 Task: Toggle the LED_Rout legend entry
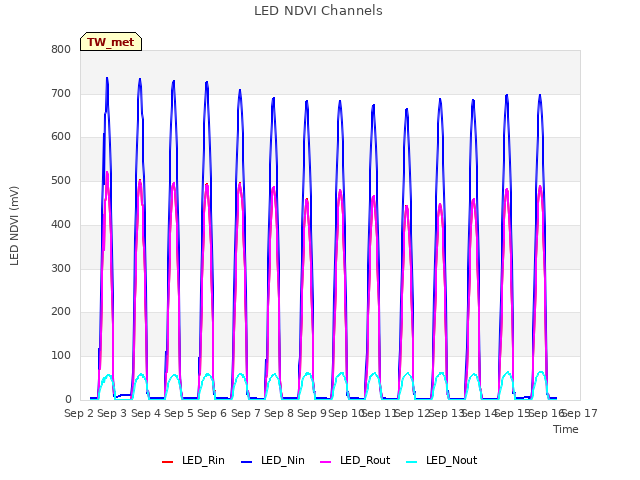coord(355,461)
